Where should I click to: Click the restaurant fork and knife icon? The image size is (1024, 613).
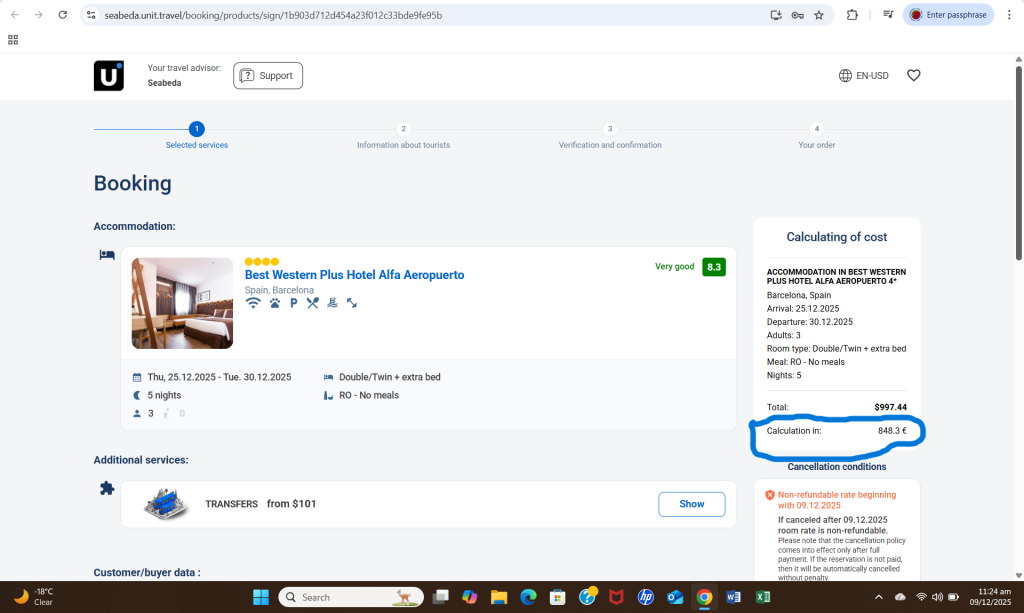(313, 303)
